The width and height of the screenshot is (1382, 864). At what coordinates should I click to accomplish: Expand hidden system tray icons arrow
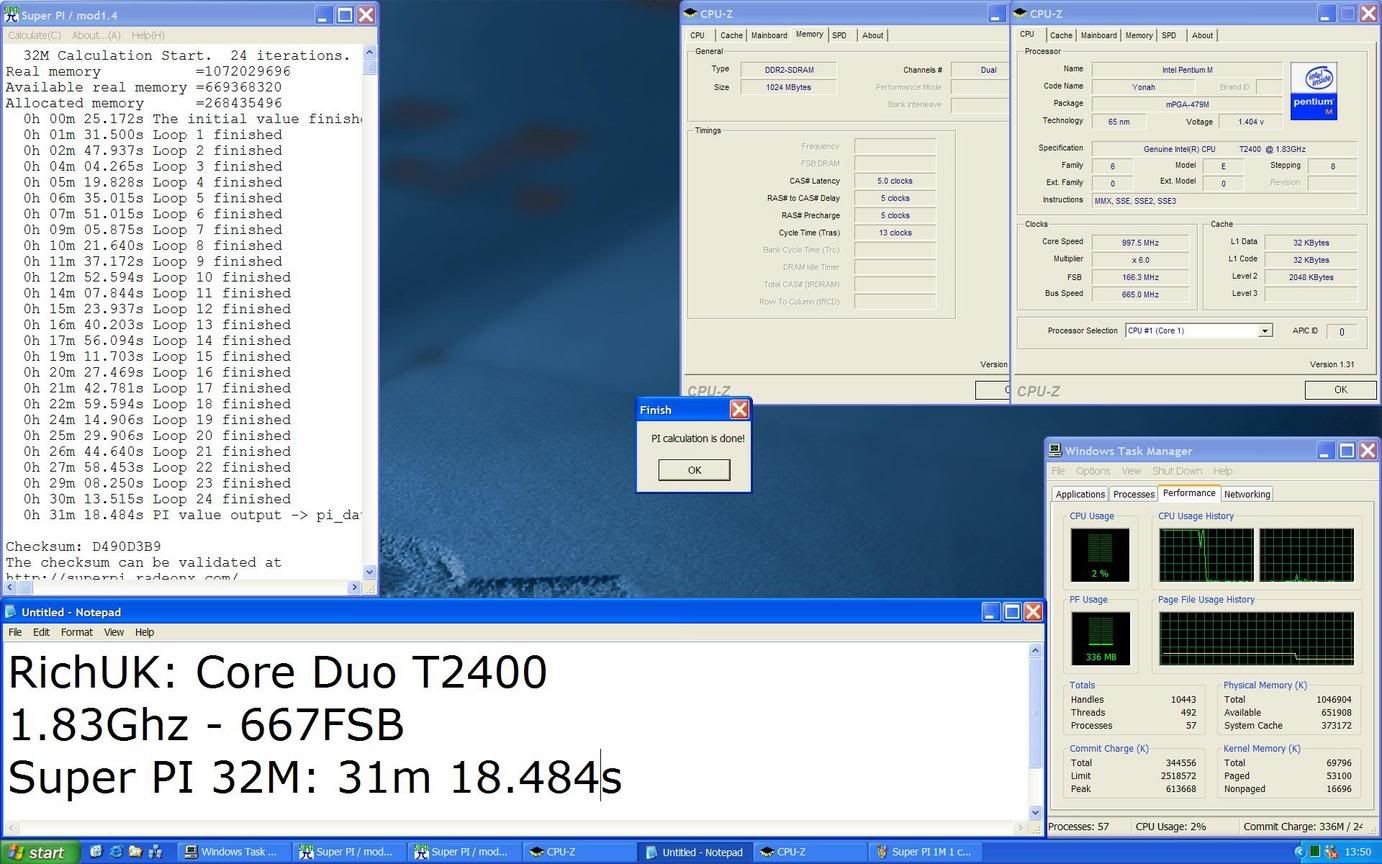coord(1298,852)
